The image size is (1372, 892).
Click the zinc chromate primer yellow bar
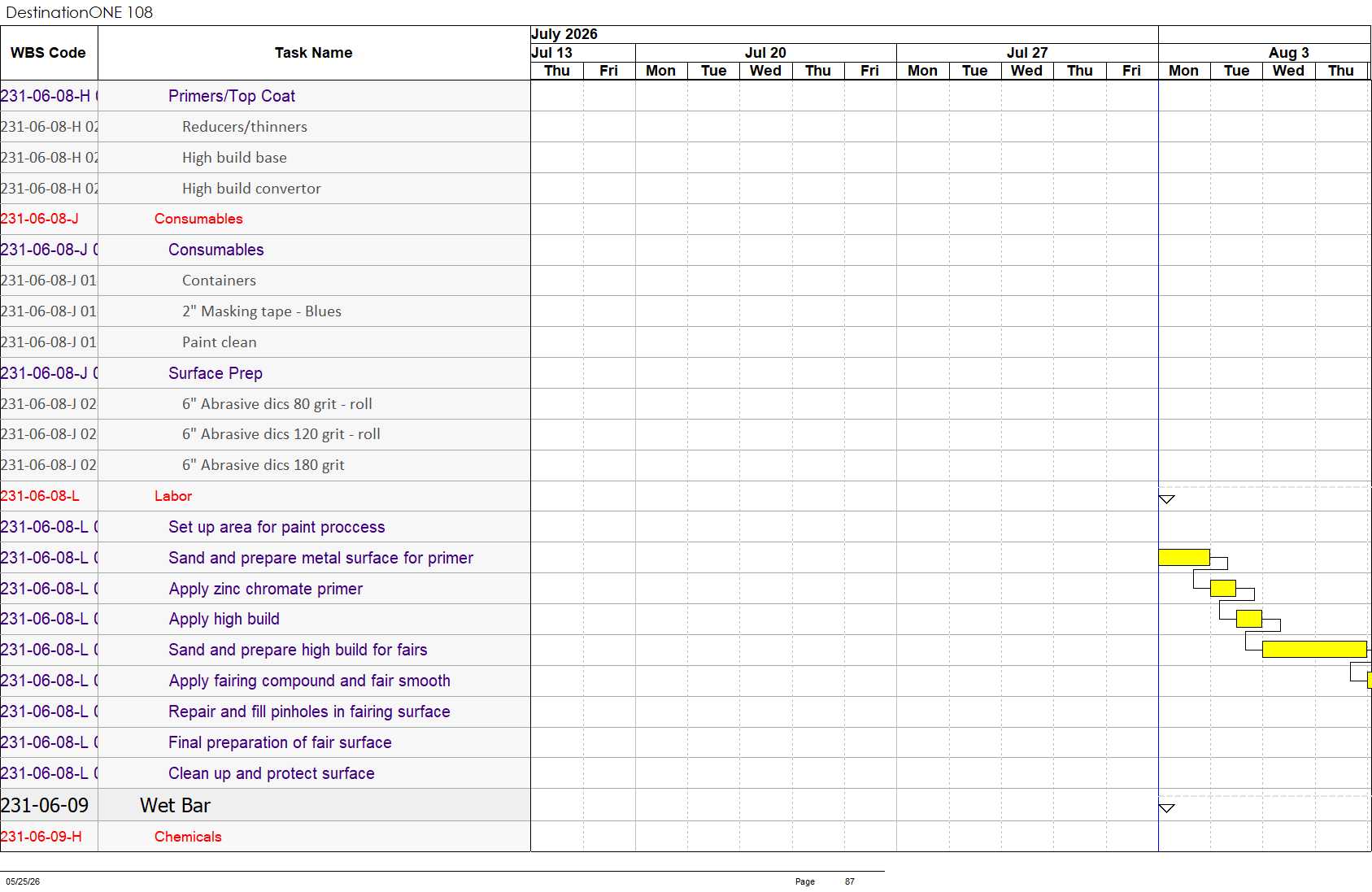(1223, 588)
